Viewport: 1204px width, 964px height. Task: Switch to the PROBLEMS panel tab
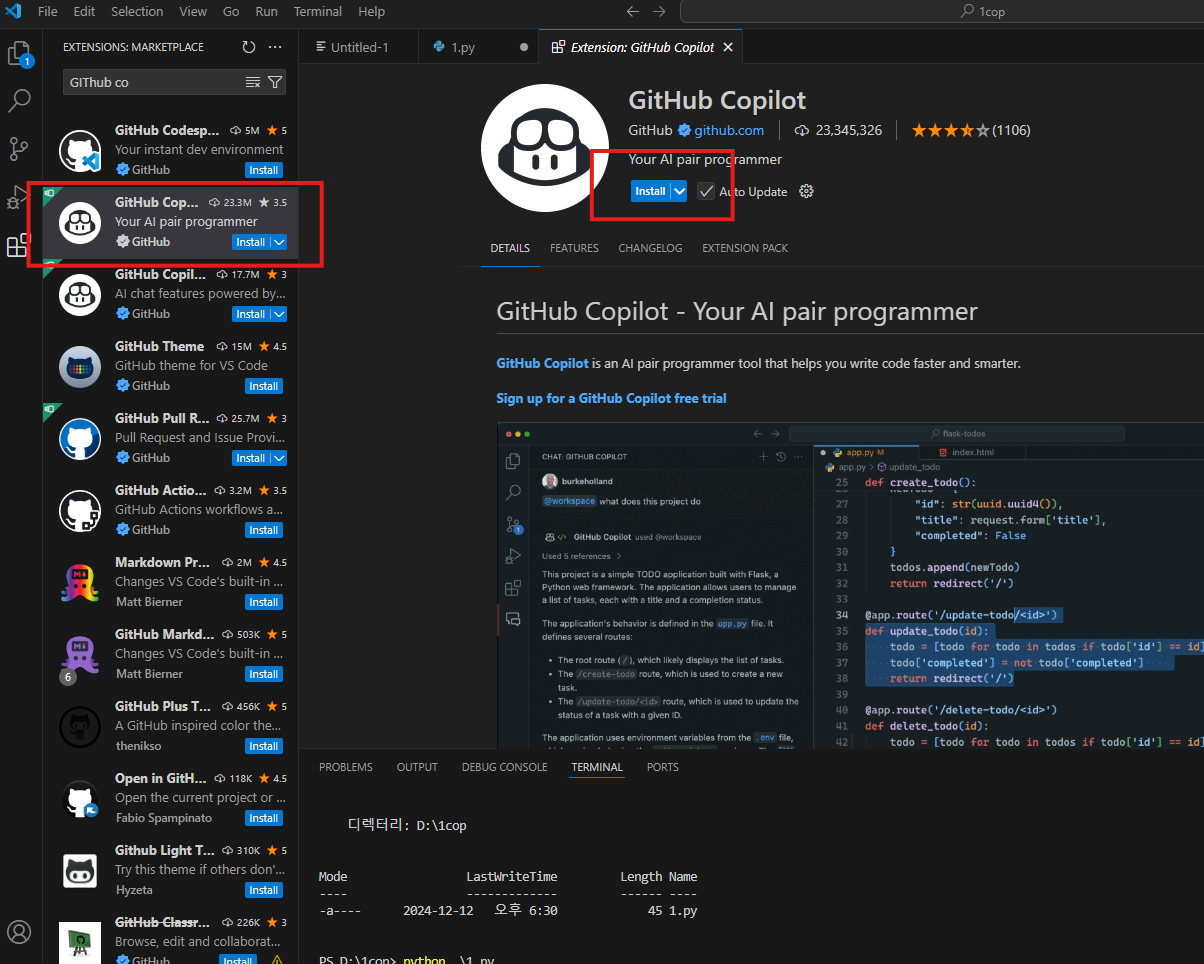346,767
